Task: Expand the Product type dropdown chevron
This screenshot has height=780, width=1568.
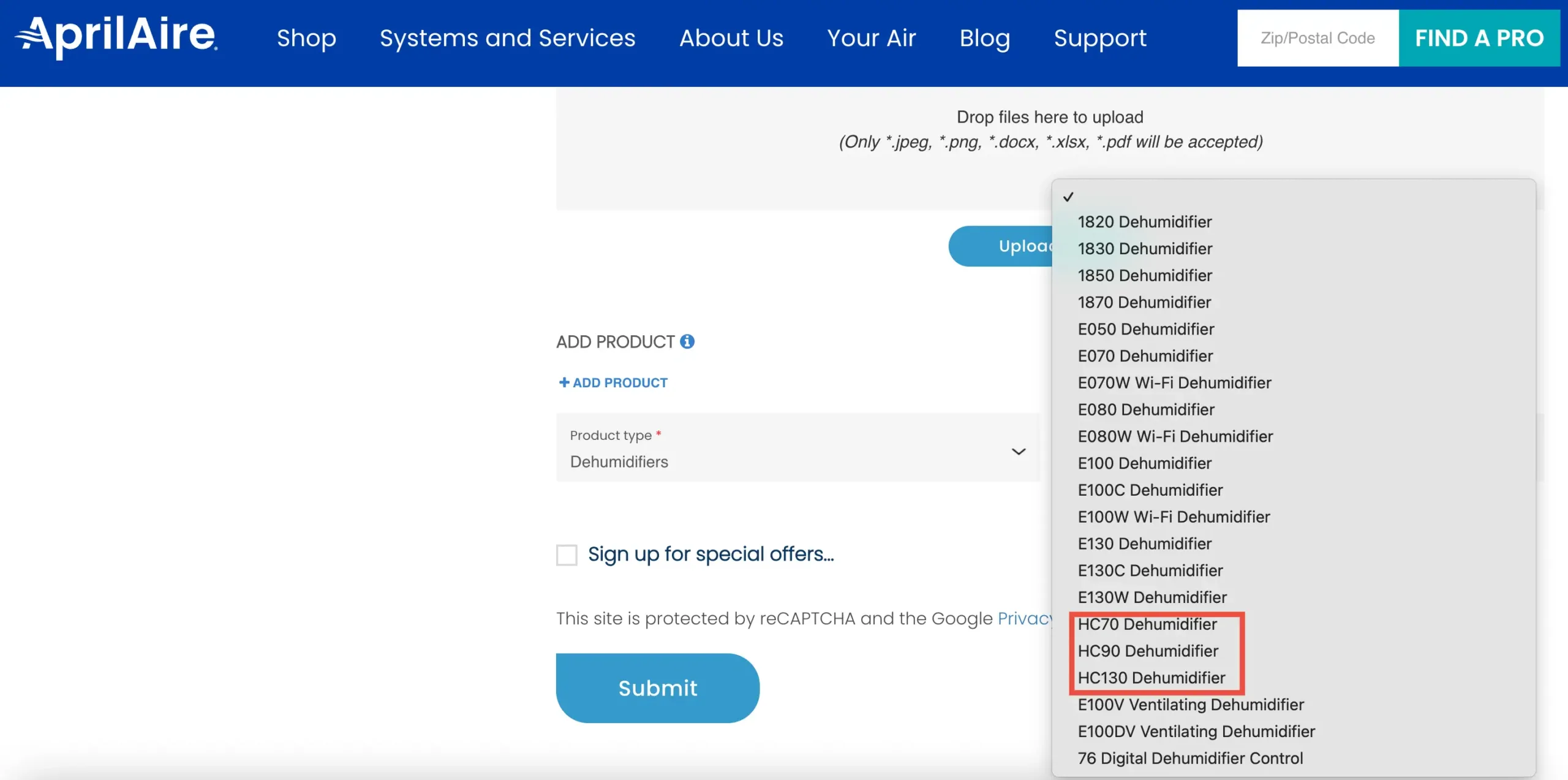Action: pos(1019,452)
